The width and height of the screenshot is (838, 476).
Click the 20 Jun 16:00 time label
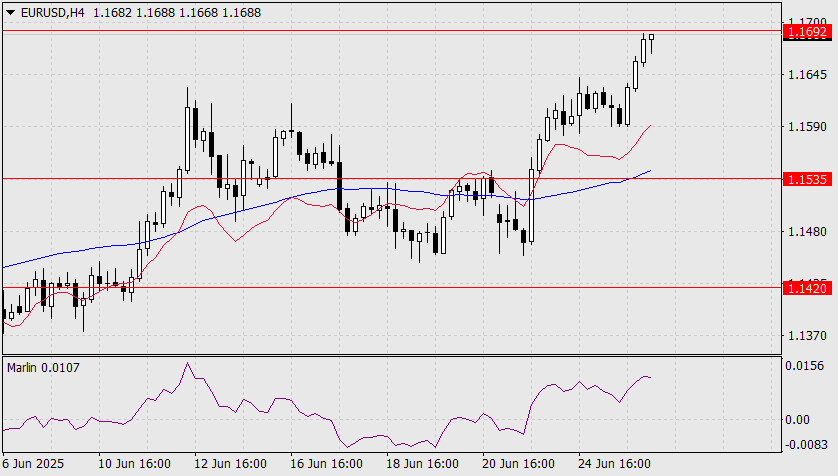518,464
